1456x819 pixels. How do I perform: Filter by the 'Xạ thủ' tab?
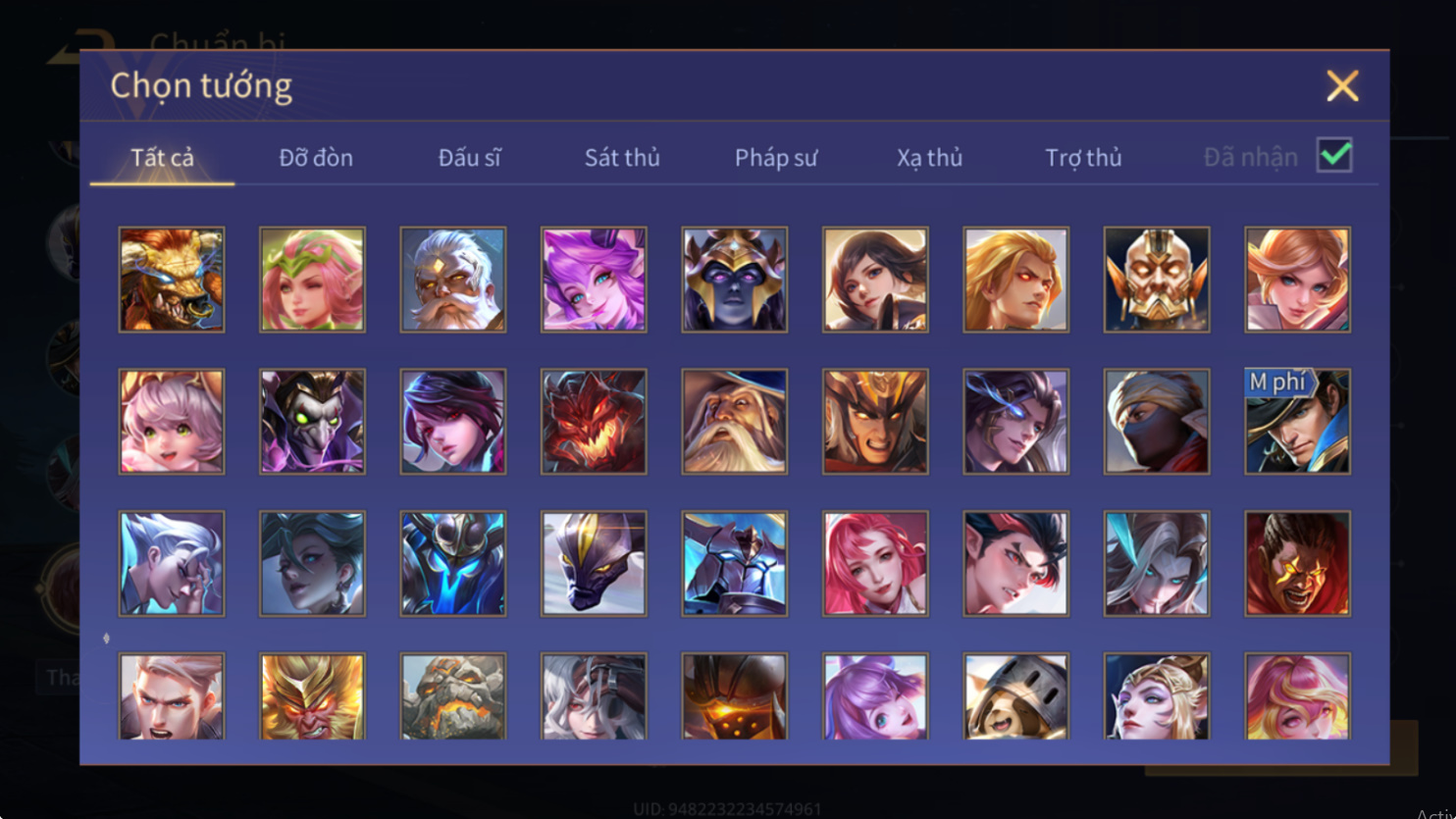(x=929, y=157)
